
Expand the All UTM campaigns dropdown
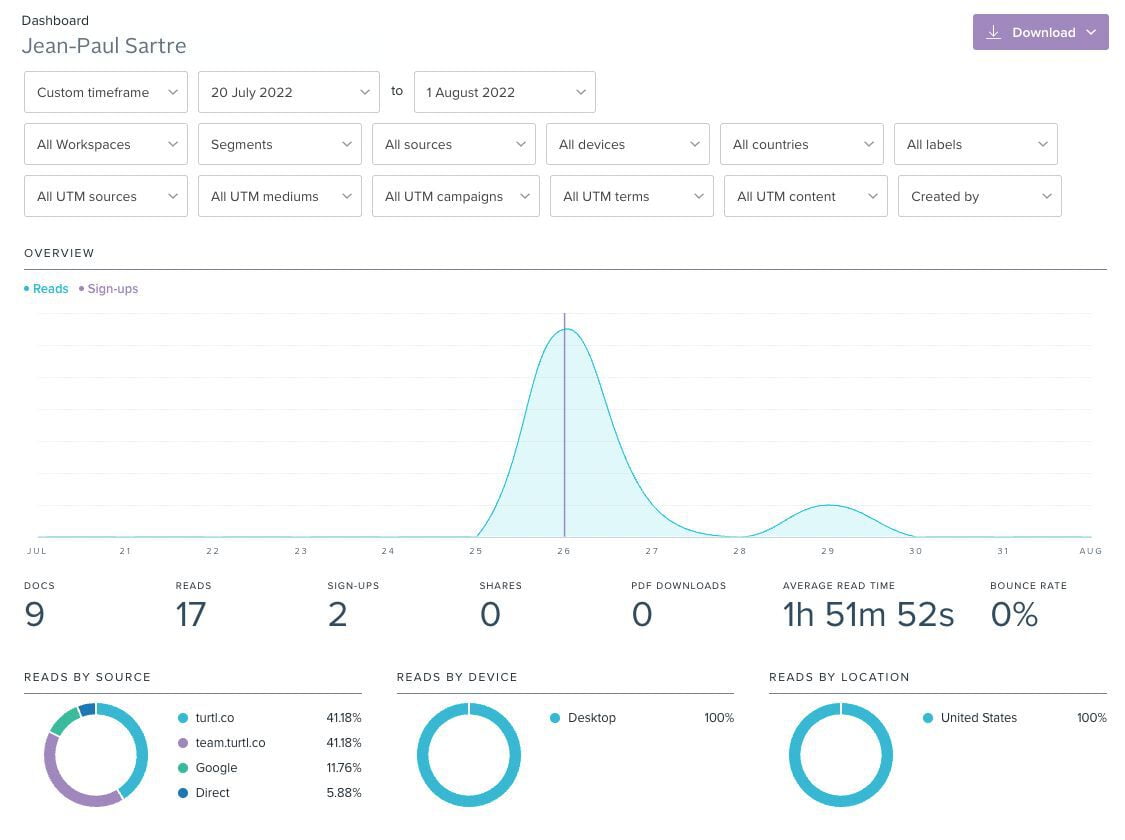pyautogui.click(x=455, y=196)
